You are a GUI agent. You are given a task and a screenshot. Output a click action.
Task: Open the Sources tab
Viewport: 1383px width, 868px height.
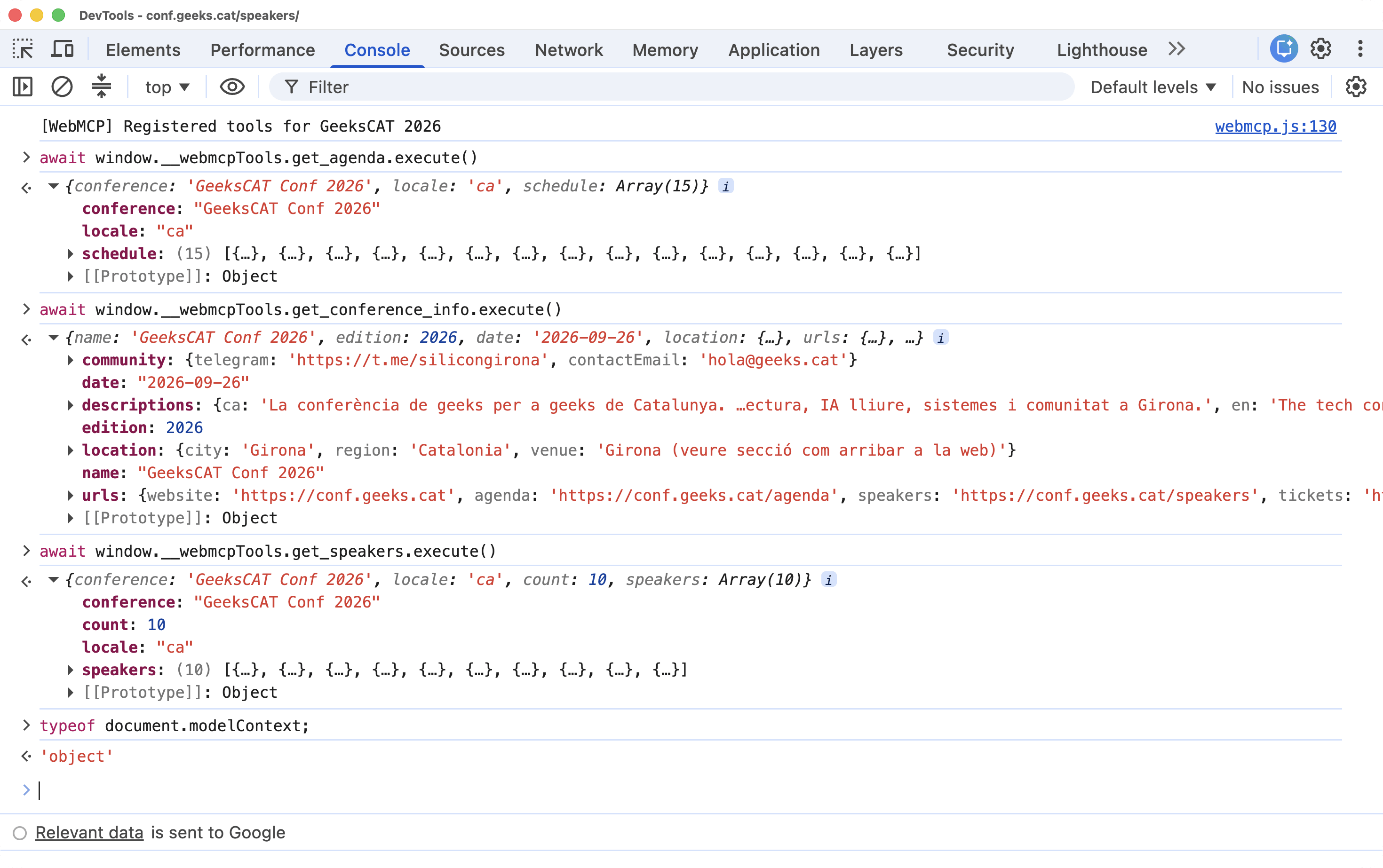click(471, 50)
